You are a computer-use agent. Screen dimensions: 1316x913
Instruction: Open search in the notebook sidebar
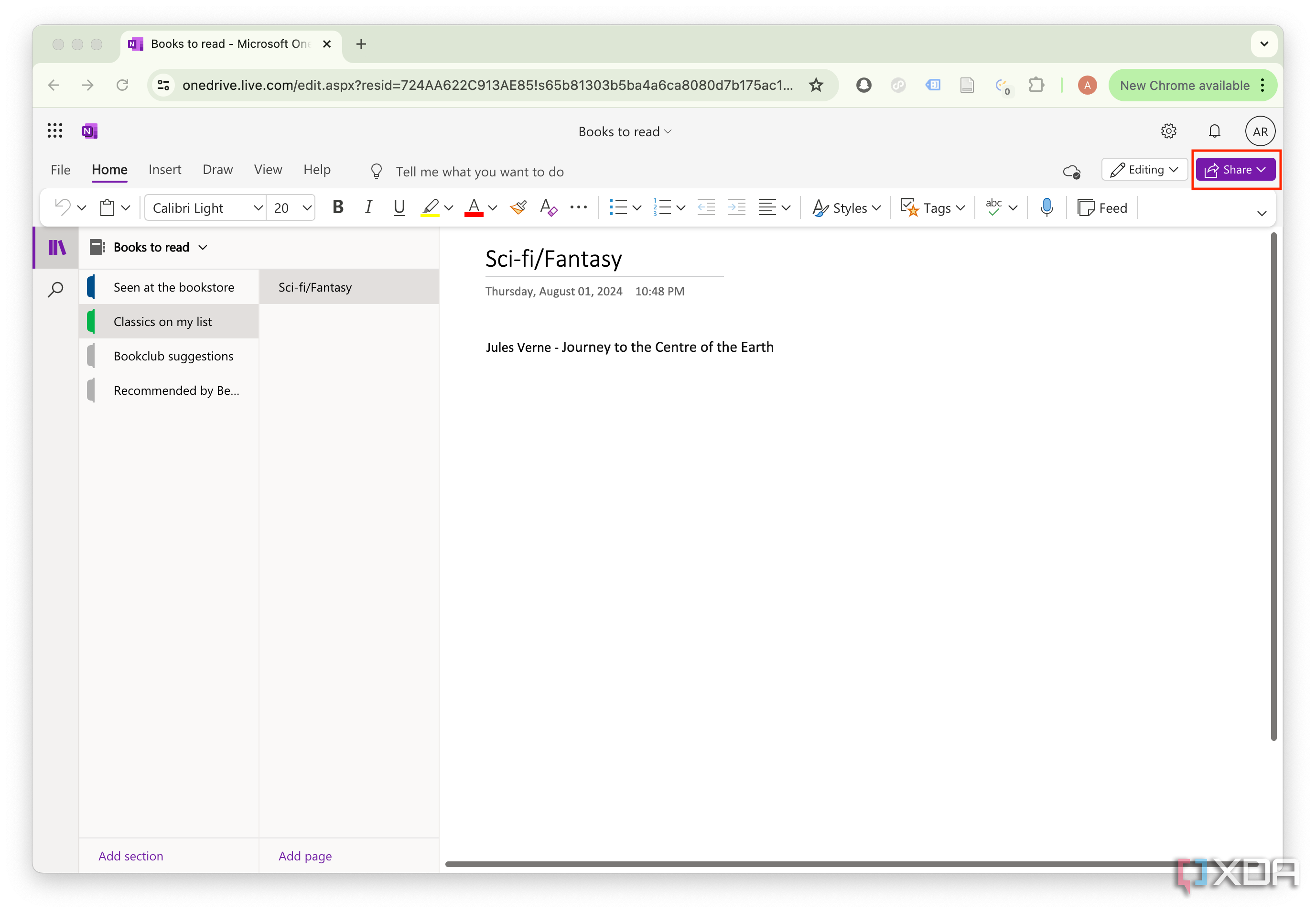pyautogui.click(x=55, y=289)
